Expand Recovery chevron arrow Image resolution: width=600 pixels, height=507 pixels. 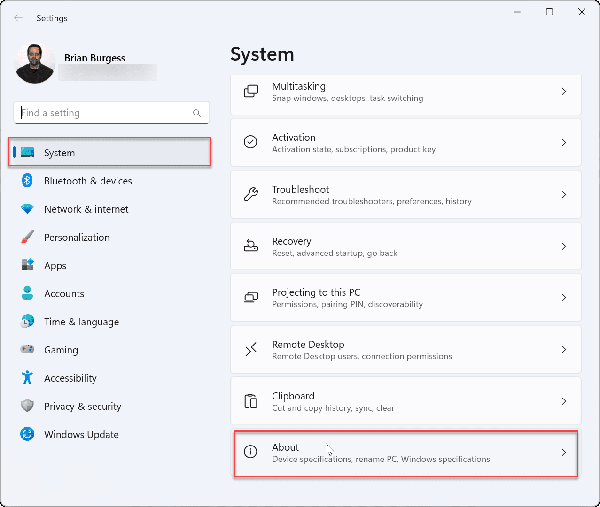pos(564,246)
